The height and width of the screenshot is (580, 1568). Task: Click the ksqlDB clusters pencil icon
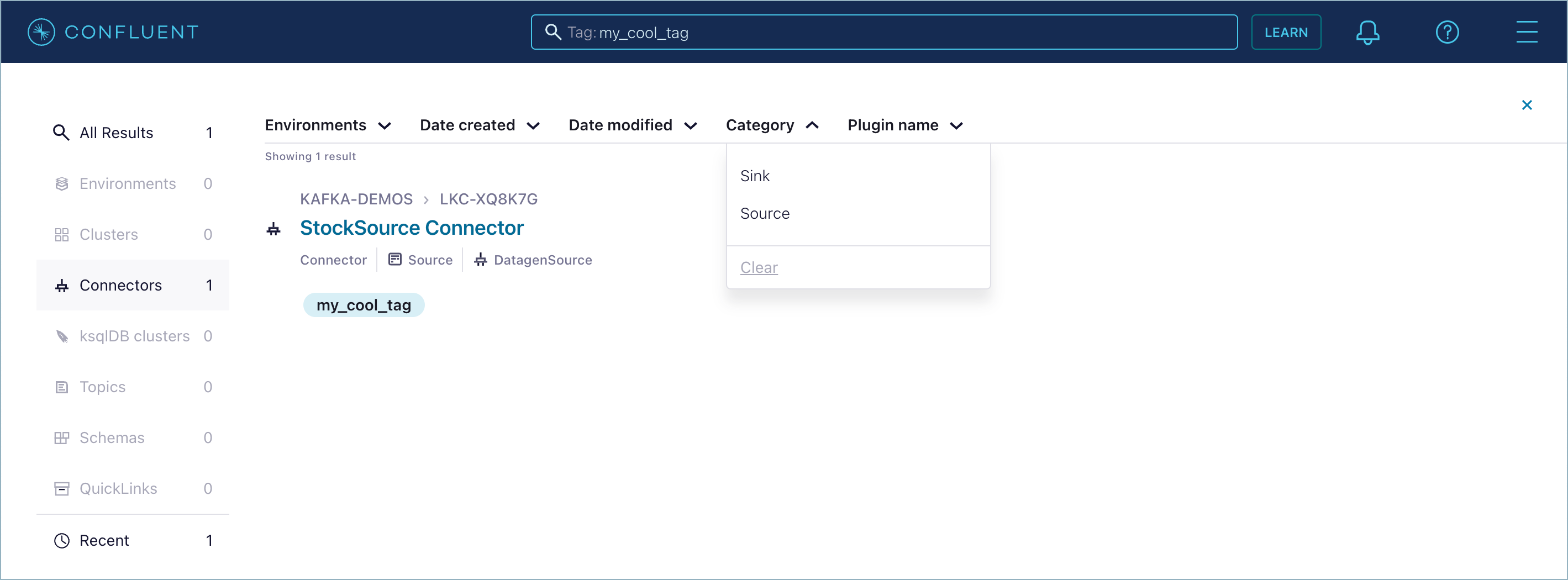click(61, 335)
